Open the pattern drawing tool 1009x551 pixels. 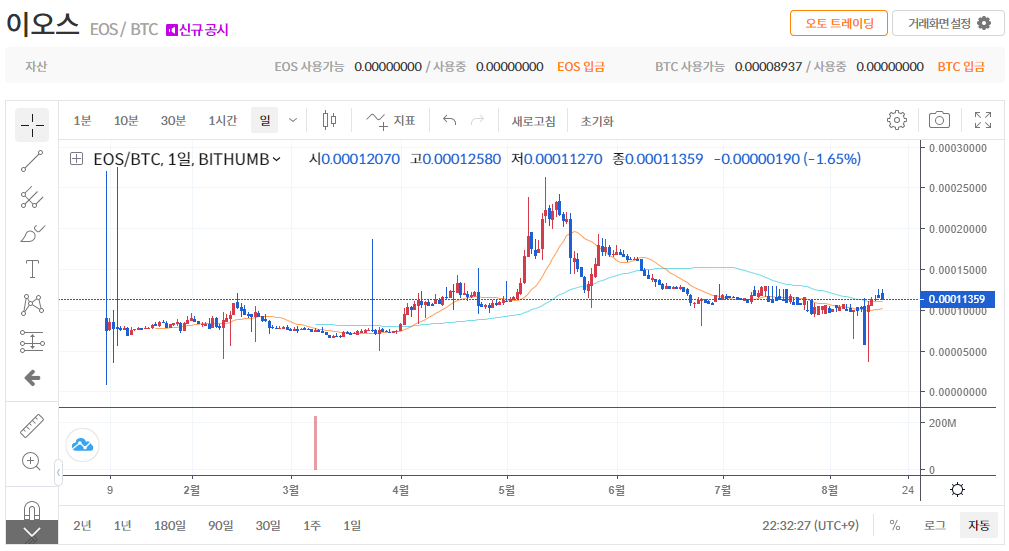(32, 304)
